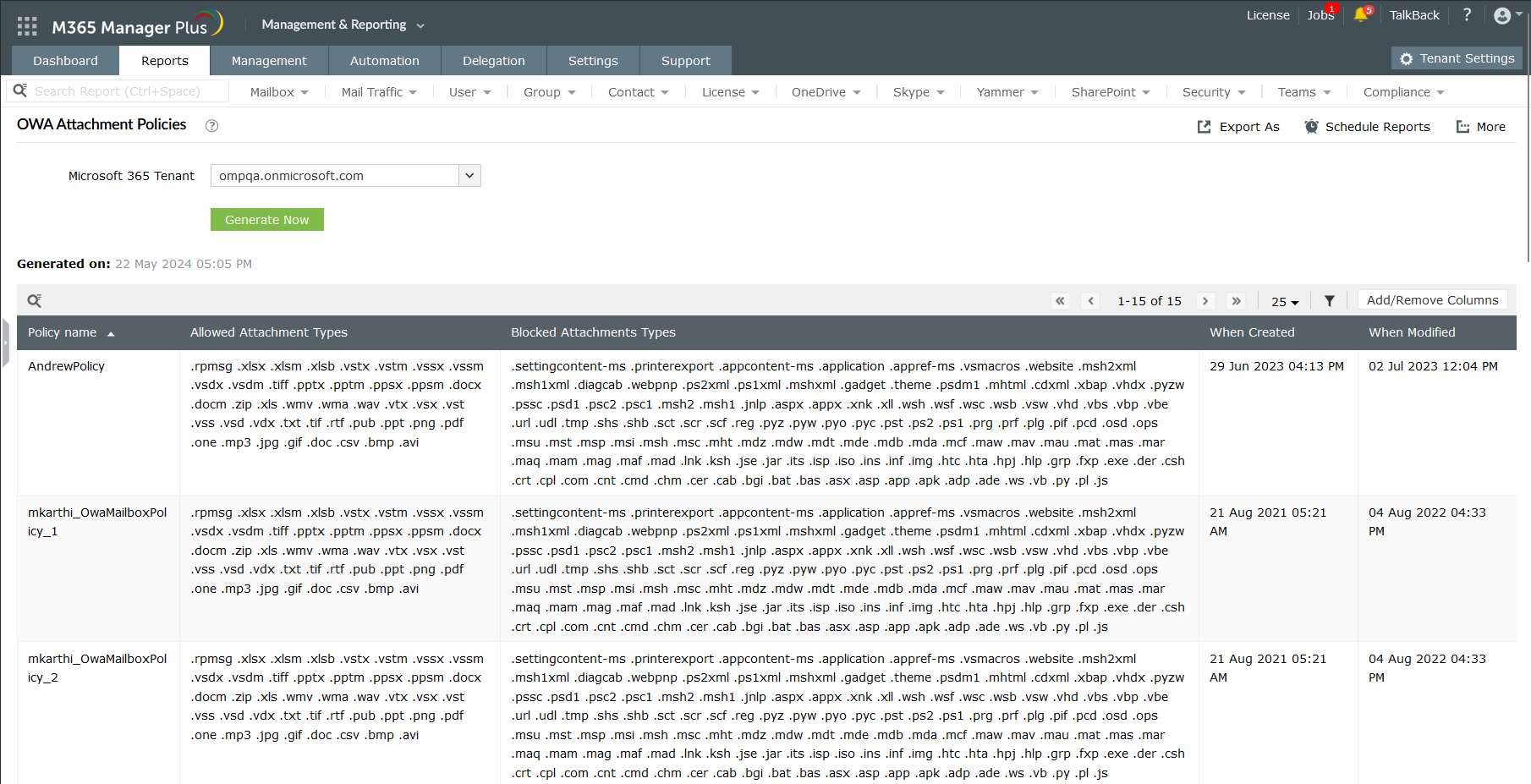Click the 29 Jun 2023 04:13 PM created date
The image size is (1531, 784).
[x=1276, y=366]
